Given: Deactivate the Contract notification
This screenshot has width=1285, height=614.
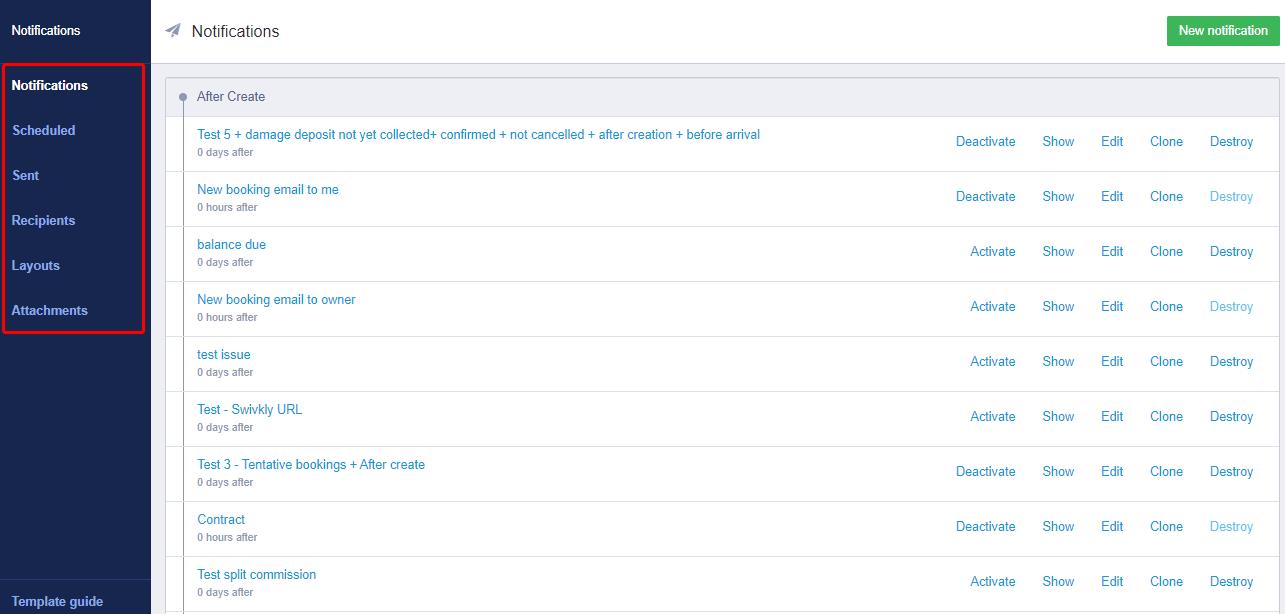Looking at the screenshot, I should click(985, 526).
